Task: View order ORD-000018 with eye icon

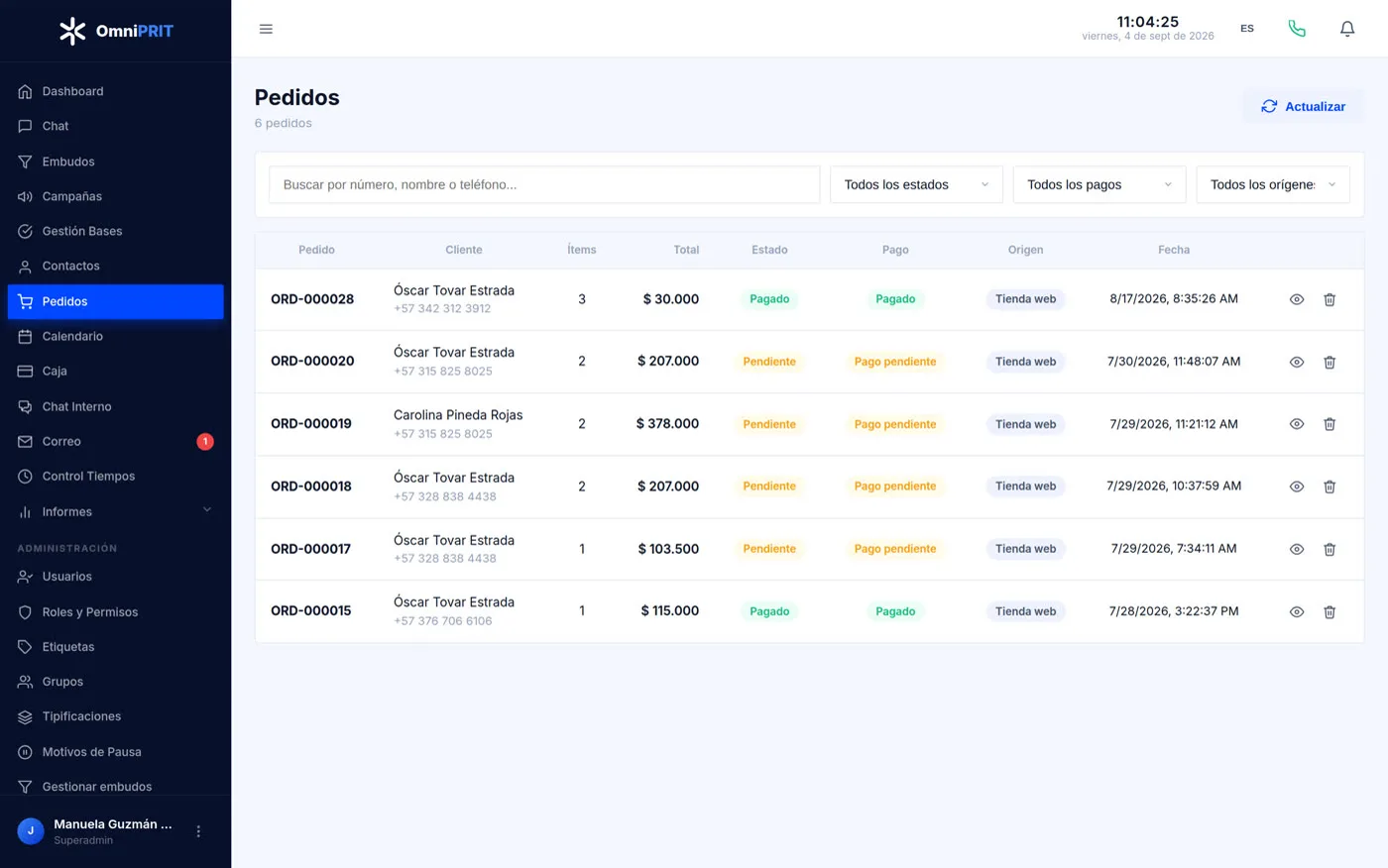Action: pos(1296,487)
